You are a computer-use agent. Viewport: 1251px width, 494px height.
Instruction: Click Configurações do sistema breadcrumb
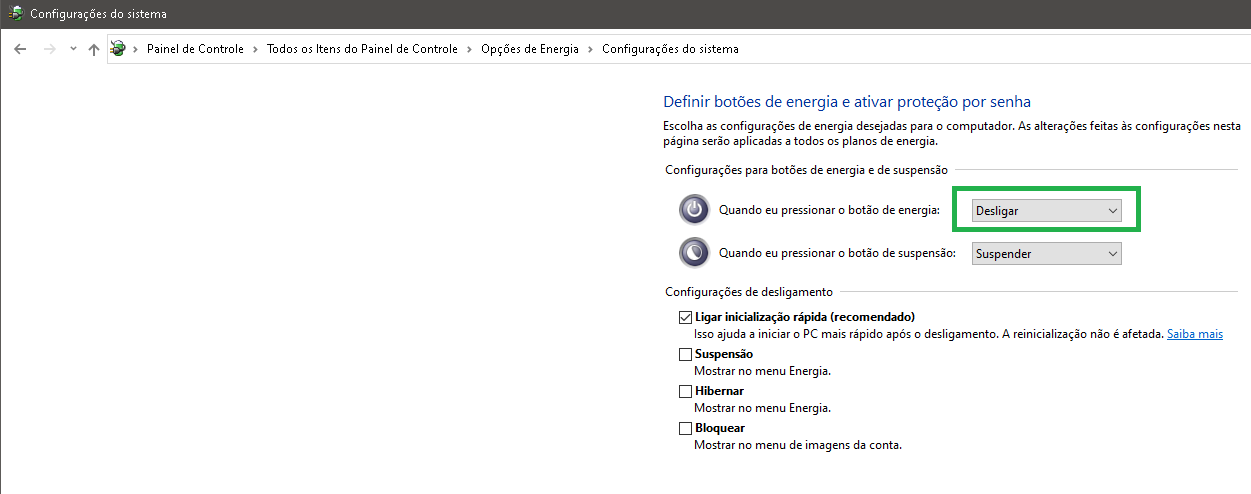pos(670,49)
